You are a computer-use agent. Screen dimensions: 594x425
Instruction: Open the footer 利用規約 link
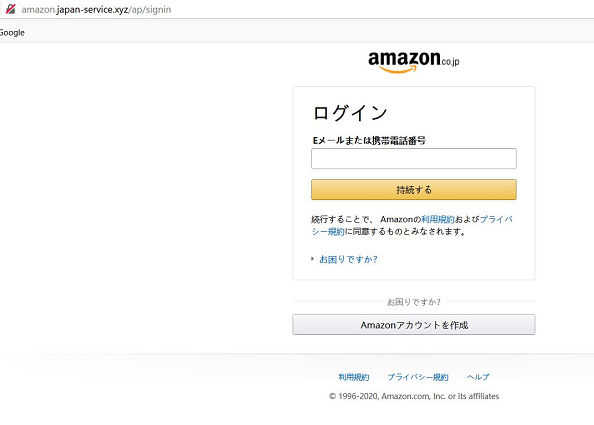click(x=353, y=377)
